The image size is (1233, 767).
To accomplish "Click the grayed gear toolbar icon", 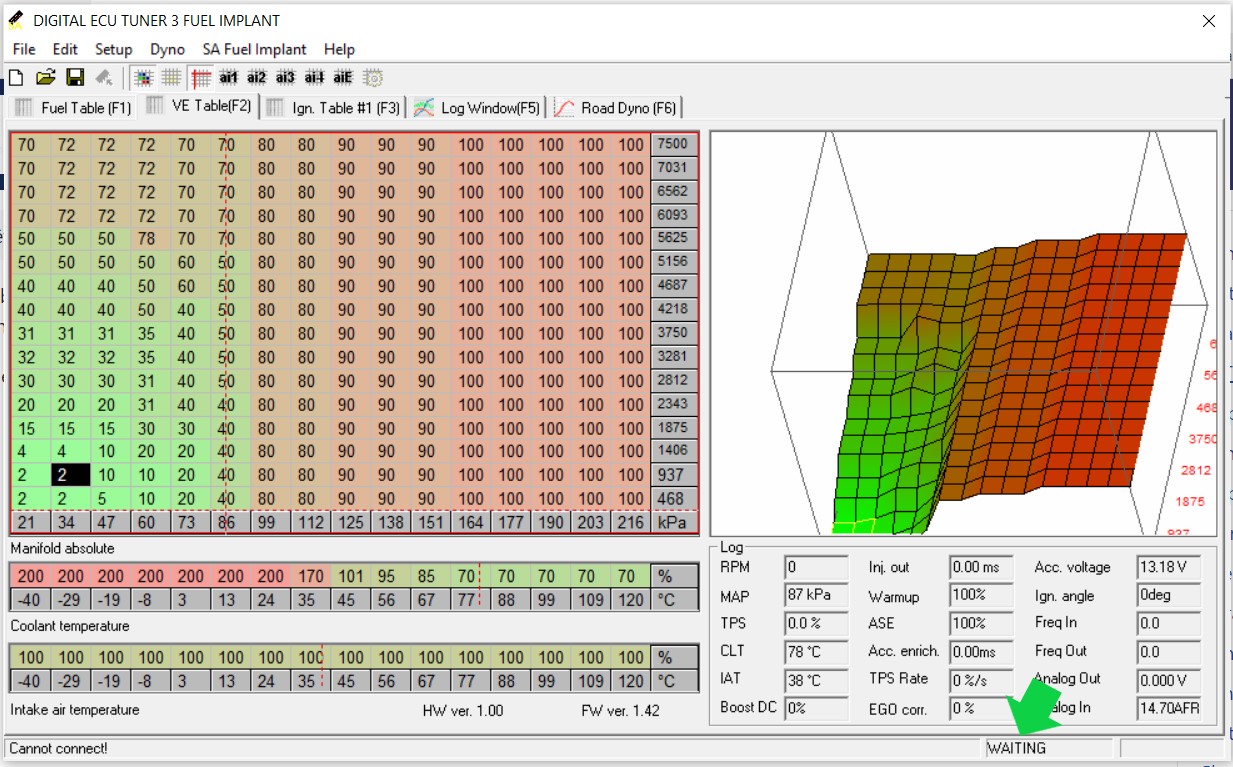I will click(x=373, y=78).
